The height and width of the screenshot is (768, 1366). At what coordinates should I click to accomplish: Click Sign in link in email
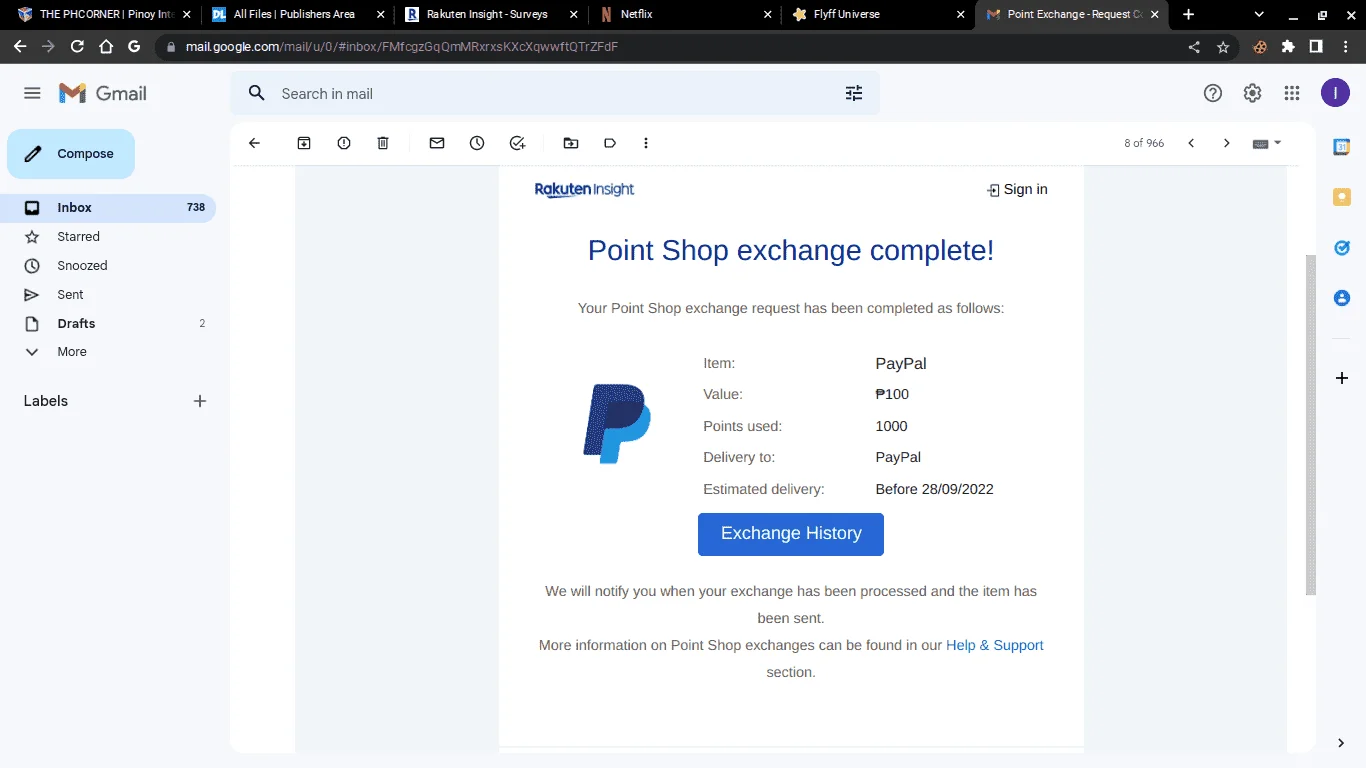coord(1017,189)
